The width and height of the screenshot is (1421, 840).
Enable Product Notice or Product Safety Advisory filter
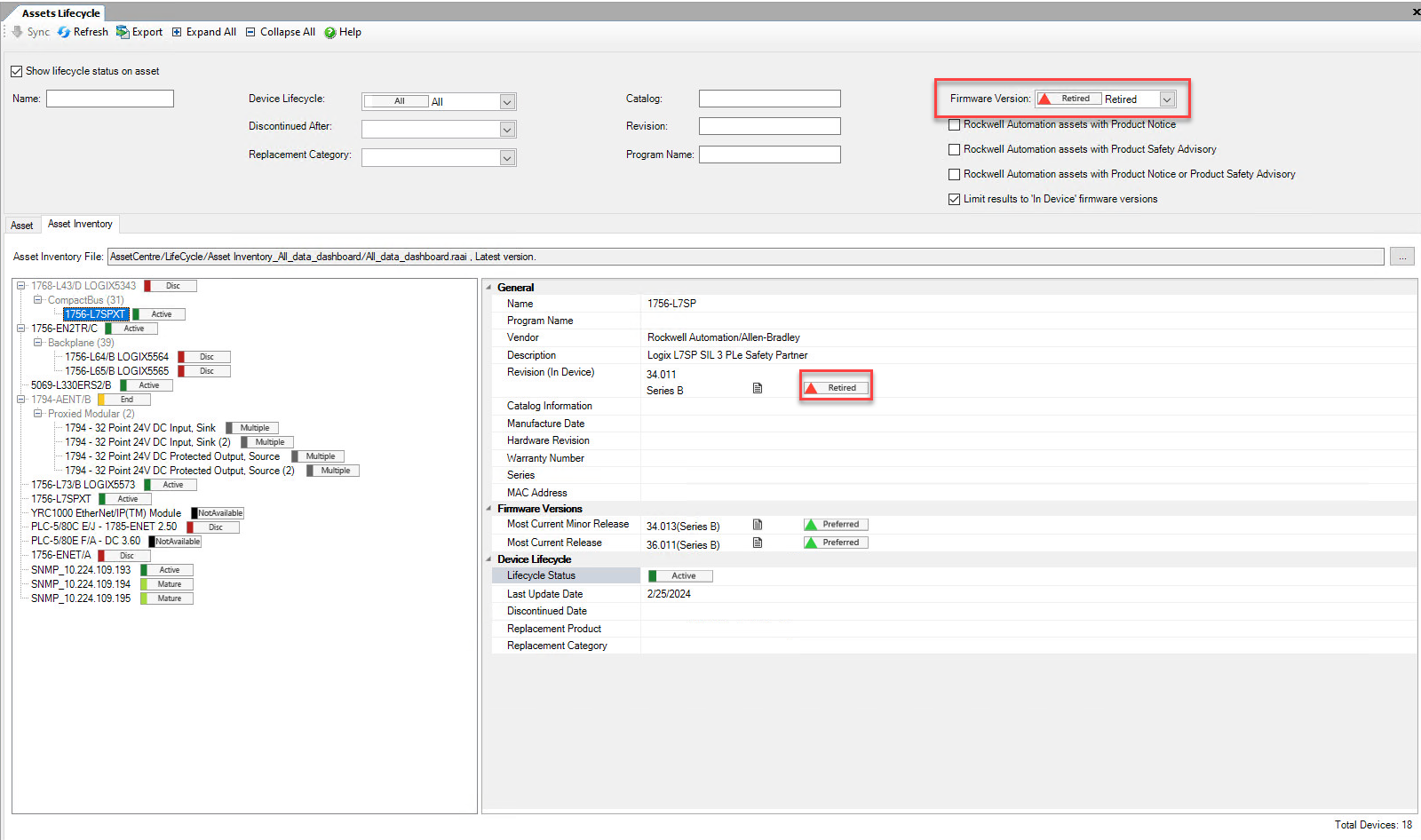click(955, 175)
